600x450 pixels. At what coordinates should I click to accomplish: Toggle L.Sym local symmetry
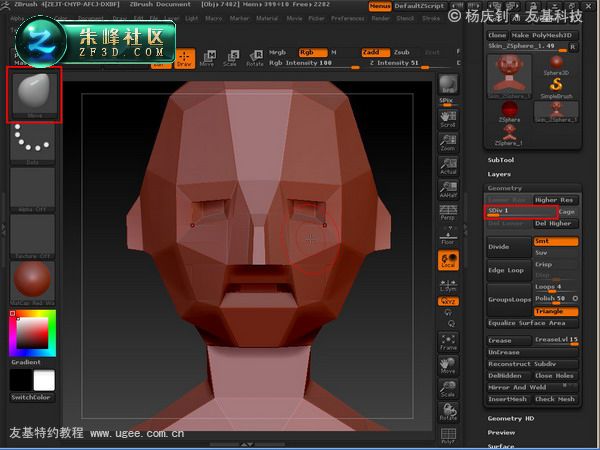pyautogui.click(x=448, y=285)
